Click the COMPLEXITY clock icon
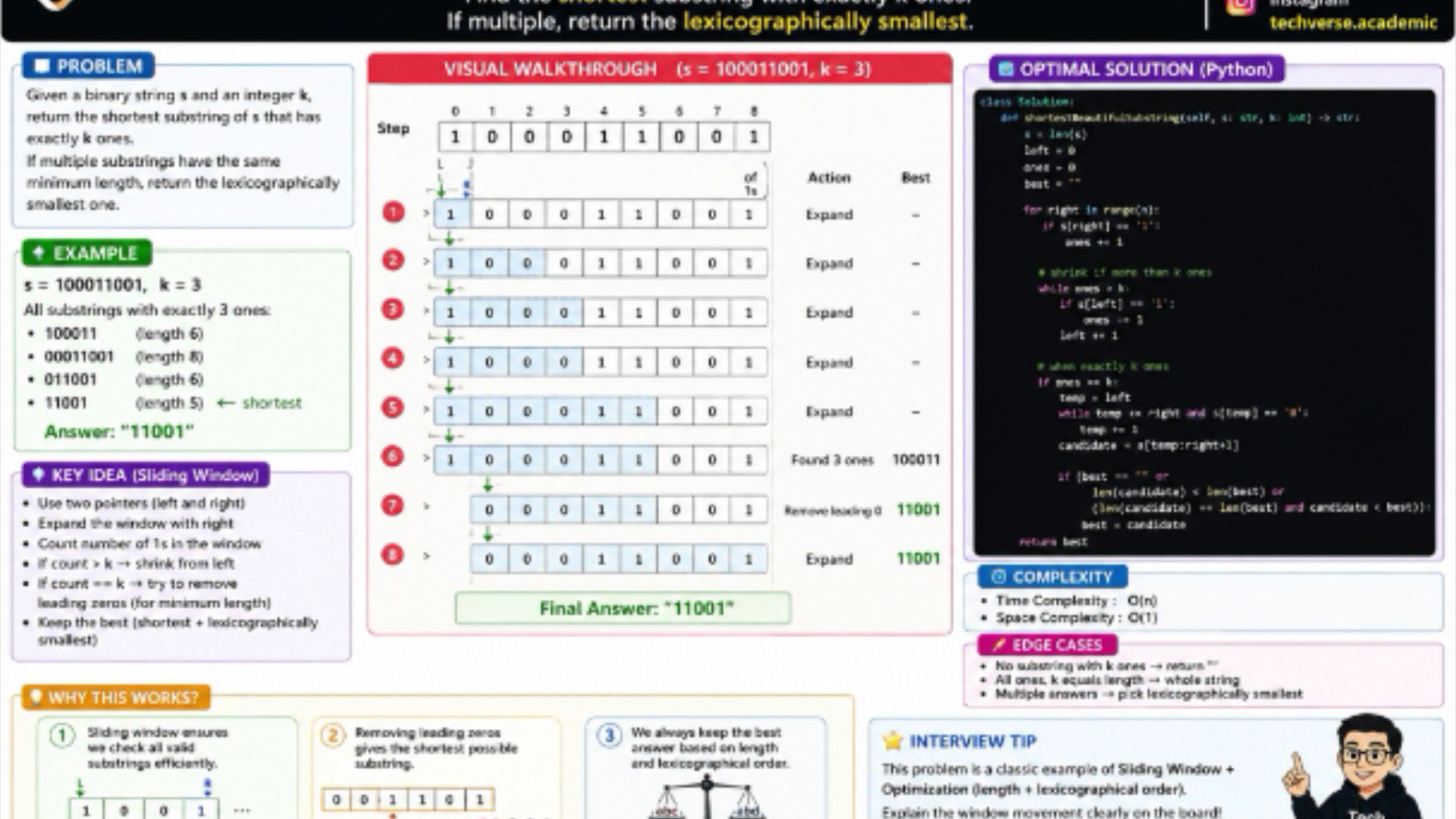 pyautogui.click(x=998, y=577)
